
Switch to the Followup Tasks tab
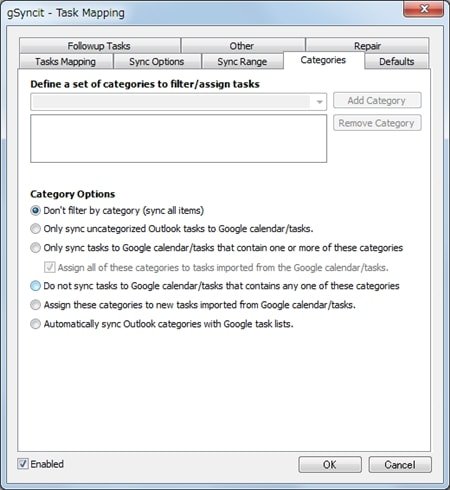pyautogui.click(x=100, y=46)
